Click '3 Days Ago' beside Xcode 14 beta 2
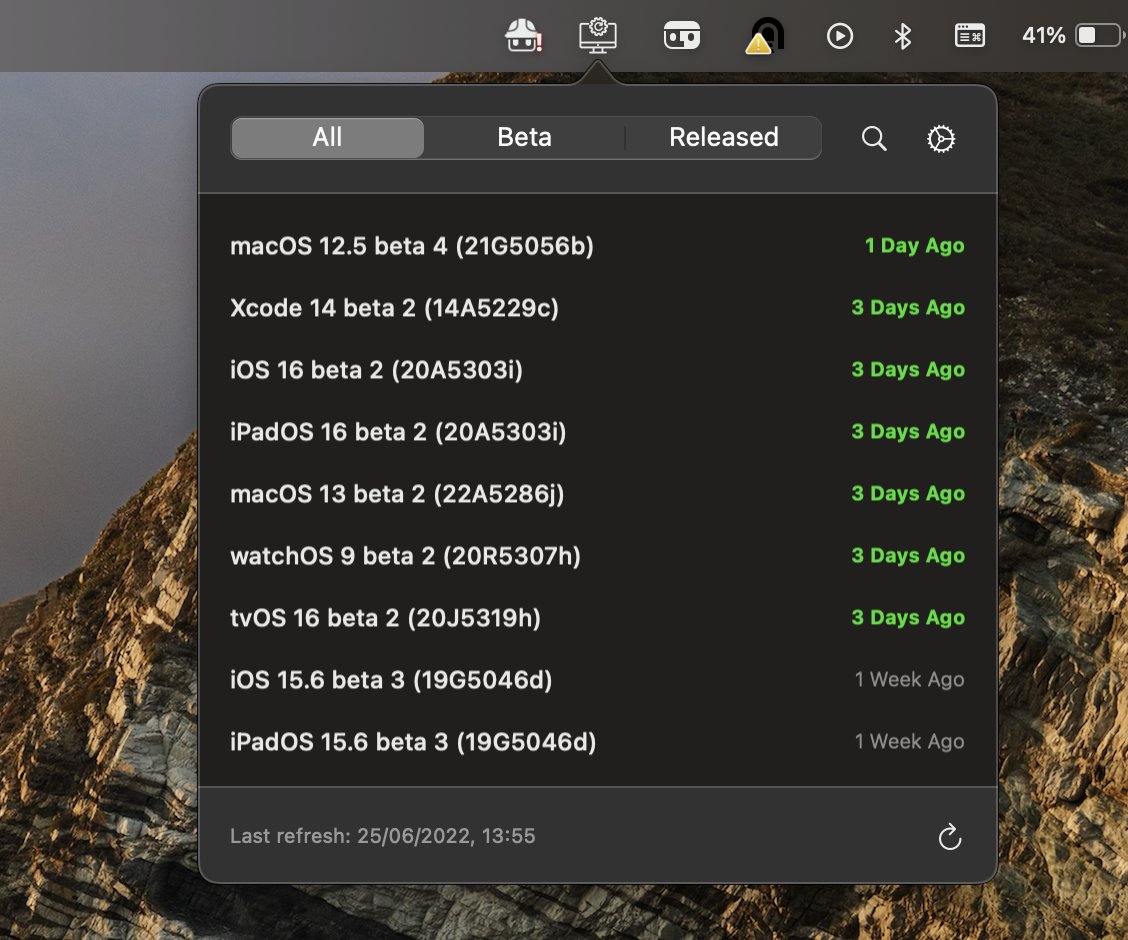Viewport: 1128px width, 940px height. pos(908,308)
